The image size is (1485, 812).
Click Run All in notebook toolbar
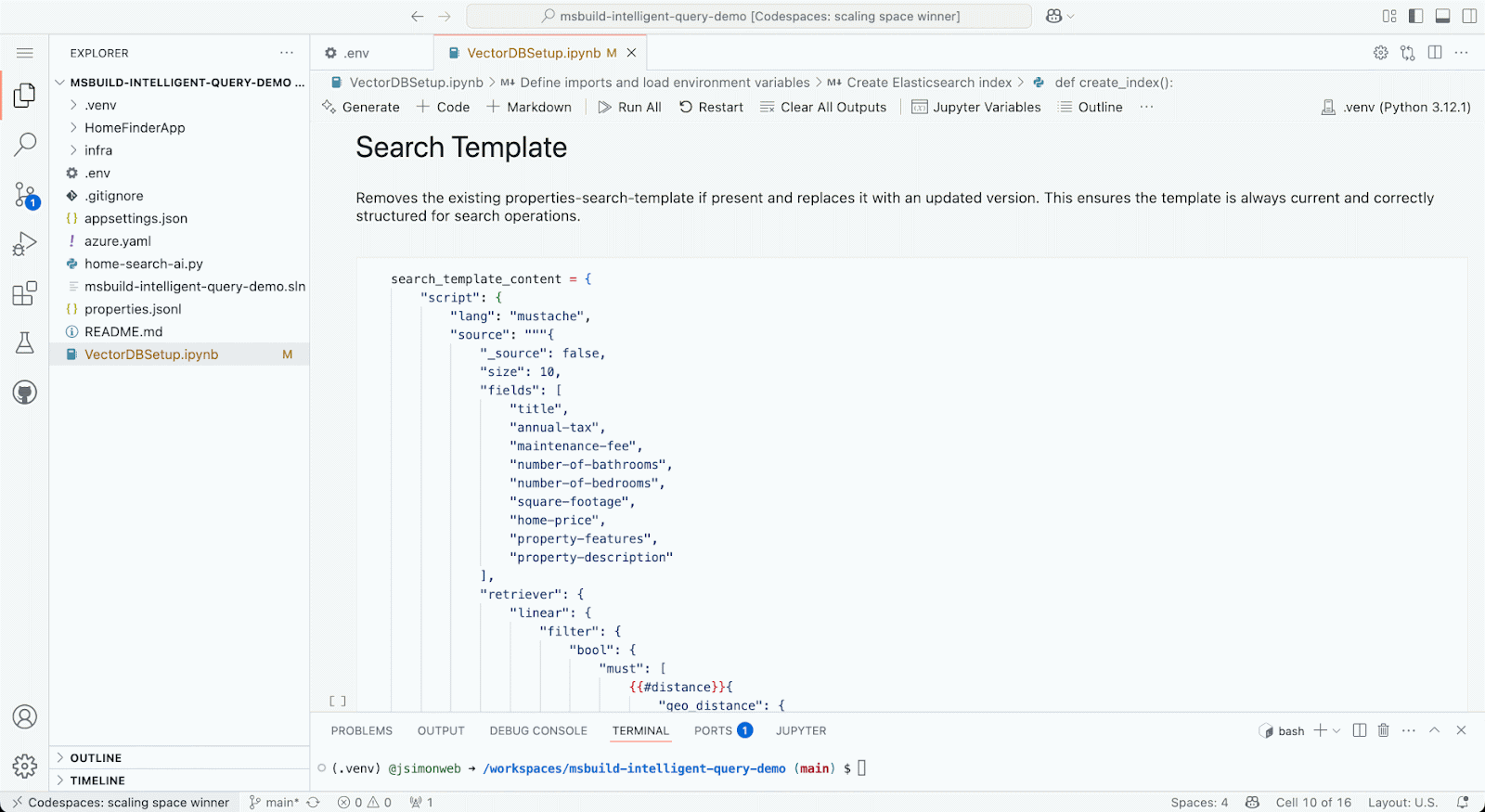(x=629, y=108)
